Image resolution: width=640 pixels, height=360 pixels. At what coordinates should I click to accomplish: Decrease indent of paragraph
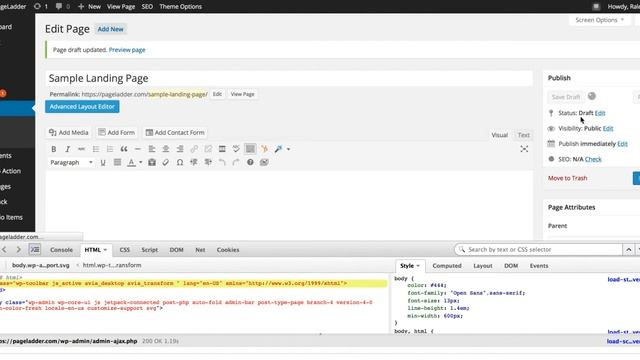tap(194, 162)
